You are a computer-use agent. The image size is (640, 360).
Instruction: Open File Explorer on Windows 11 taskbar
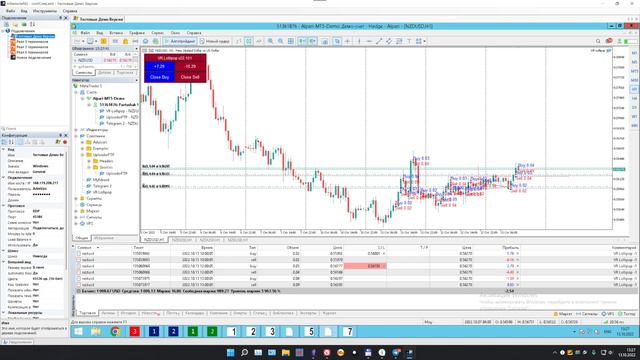pos(285,353)
